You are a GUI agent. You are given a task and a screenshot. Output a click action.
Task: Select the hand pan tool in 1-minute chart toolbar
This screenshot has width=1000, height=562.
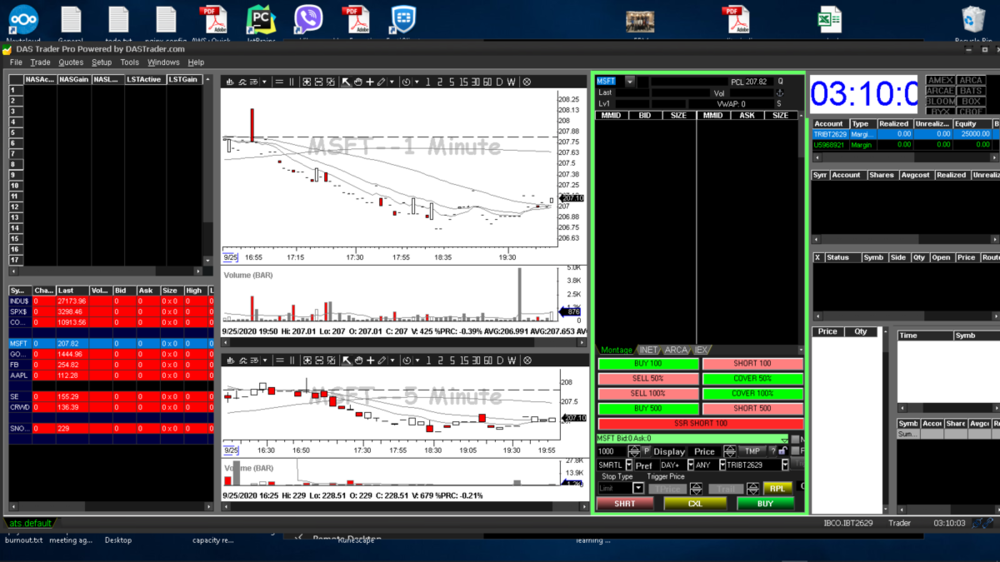357,82
